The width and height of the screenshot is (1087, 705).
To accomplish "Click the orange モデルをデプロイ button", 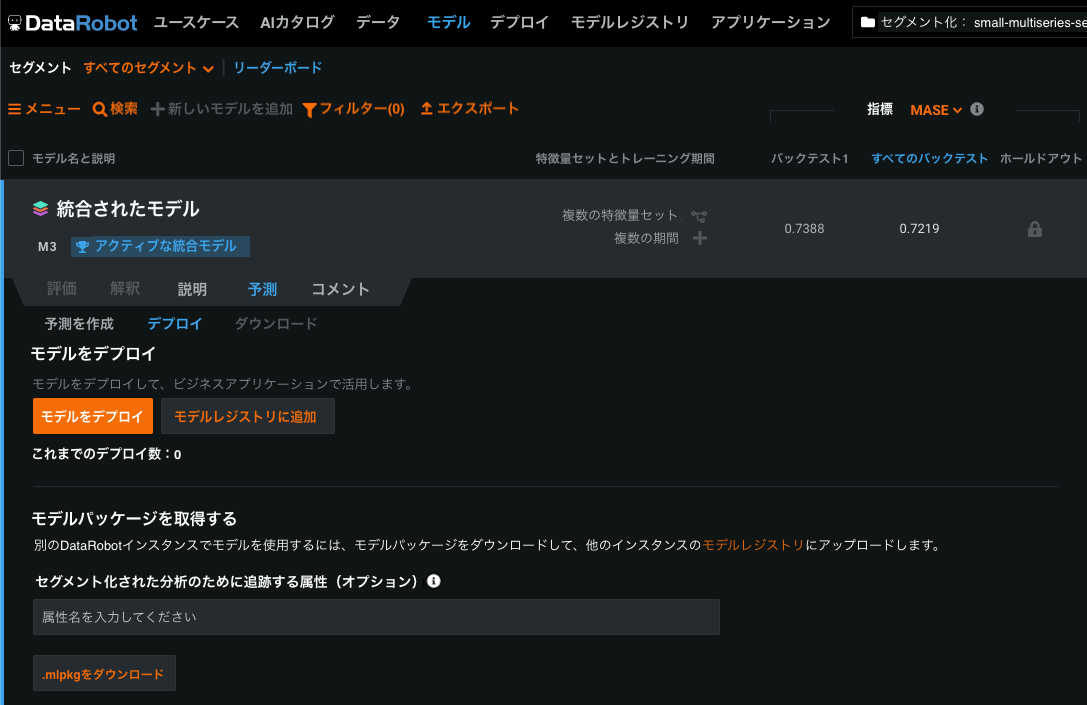I will pos(93,416).
